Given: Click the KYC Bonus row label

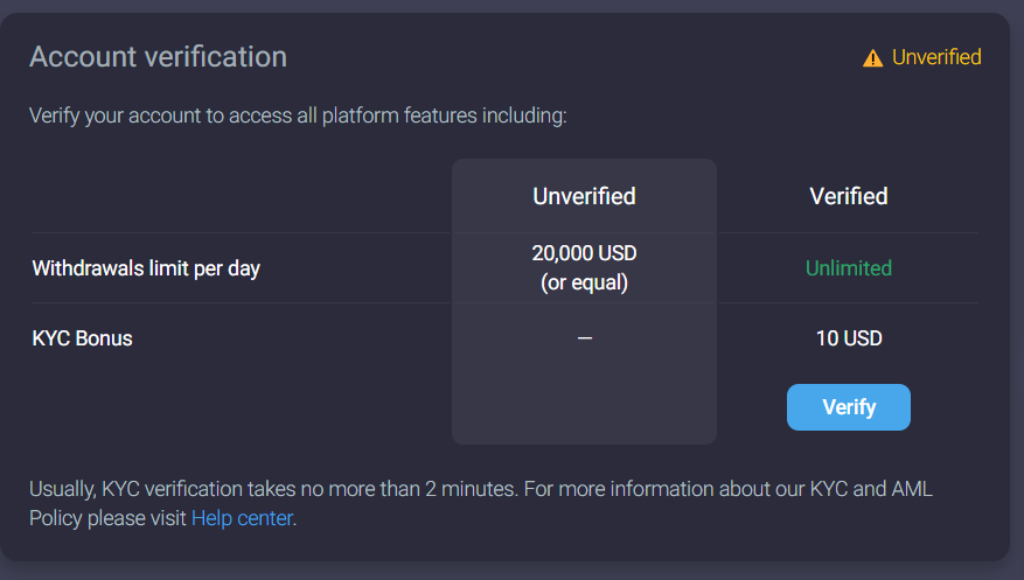Looking at the screenshot, I should click(80, 338).
